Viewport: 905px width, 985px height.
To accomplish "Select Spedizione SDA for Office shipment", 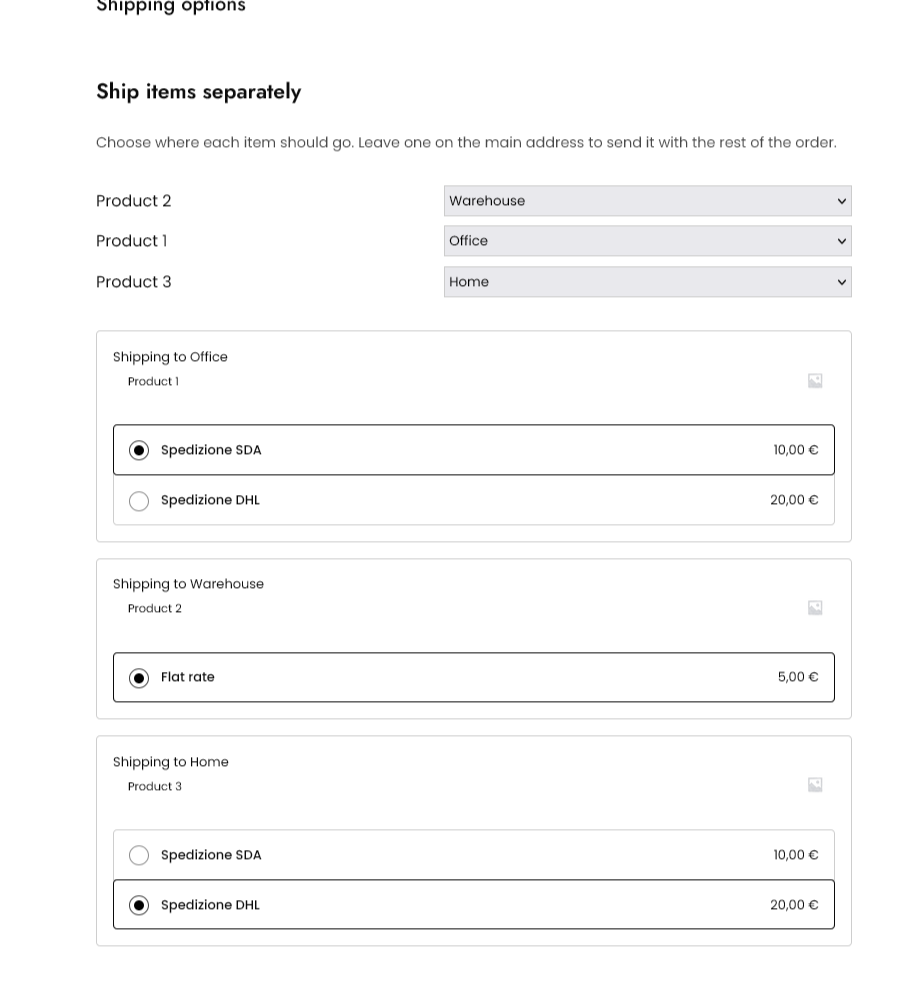I will [474, 450].
